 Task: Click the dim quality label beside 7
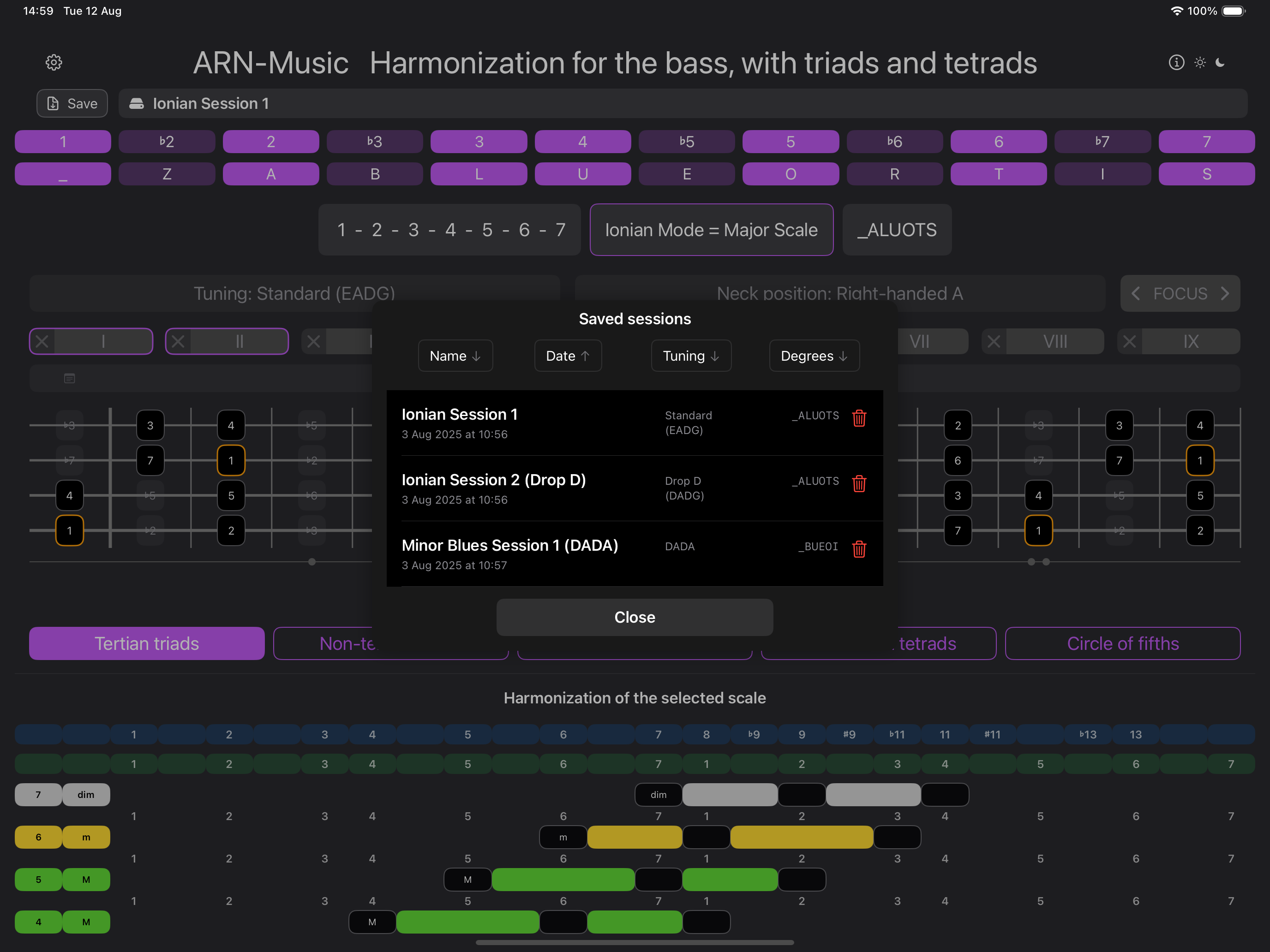click(x=85, y=794)
